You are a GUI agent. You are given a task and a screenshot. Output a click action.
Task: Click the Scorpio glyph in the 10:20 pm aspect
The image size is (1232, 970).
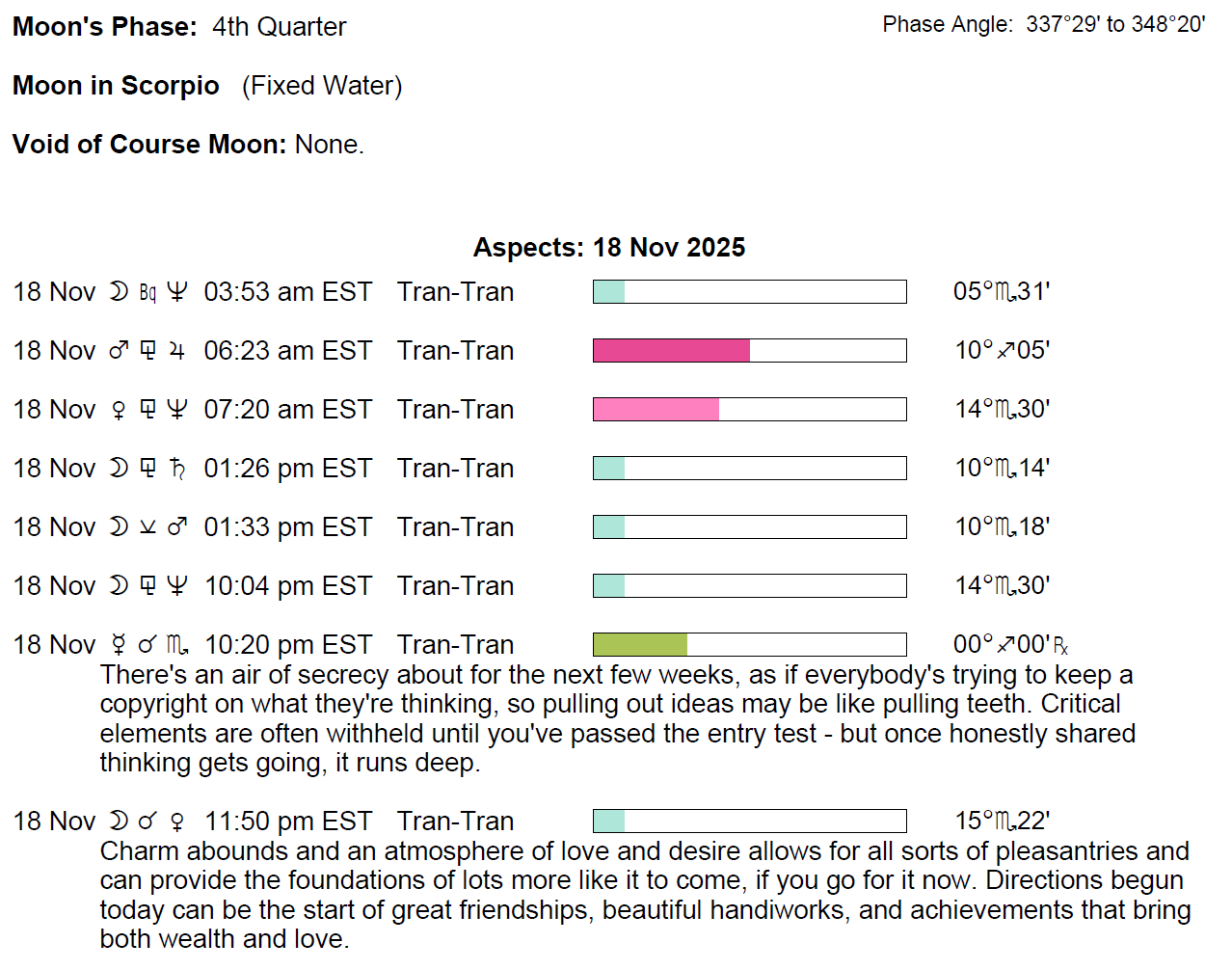(x=177, y=645)
